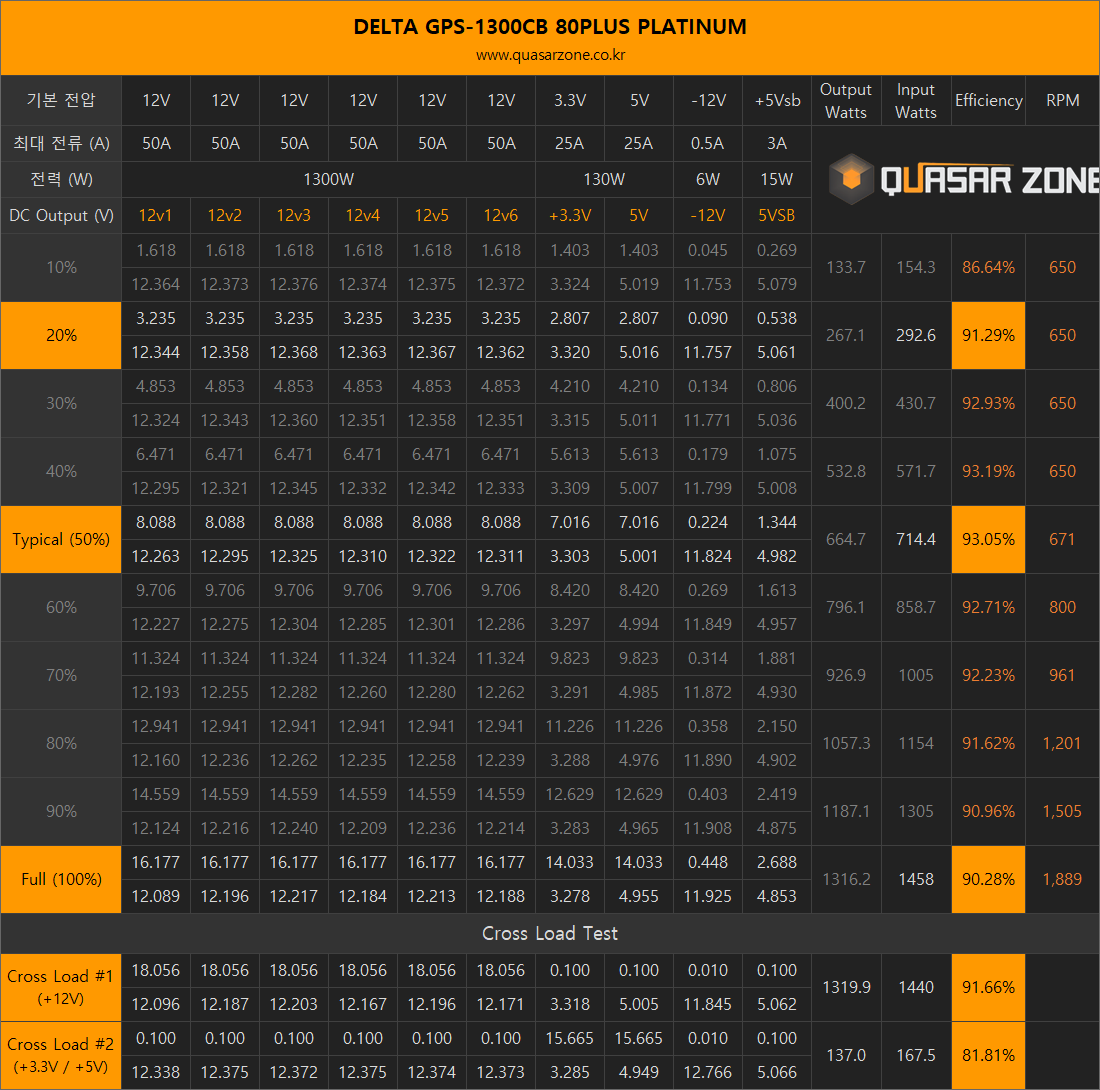This screenshot has height=1090, width=1100.
Task: Select the Full (100%) row label
Action: pyautogui.click(x=61, y=879)
